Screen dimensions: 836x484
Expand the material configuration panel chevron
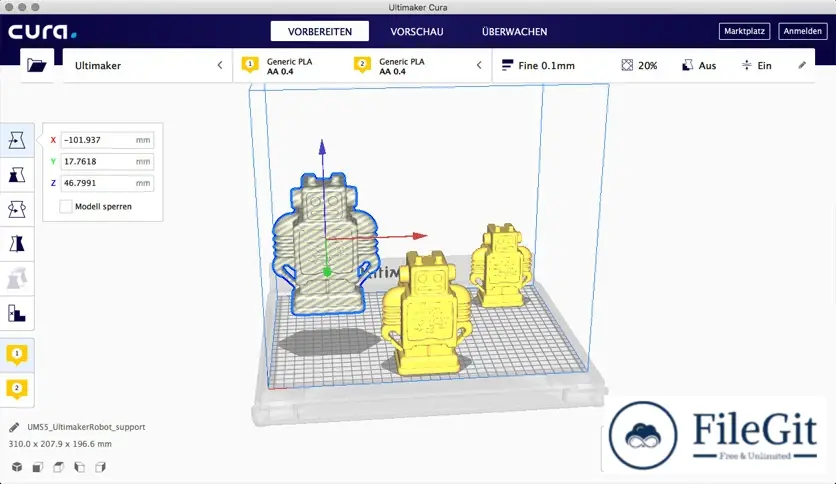[x=479, y=65]
